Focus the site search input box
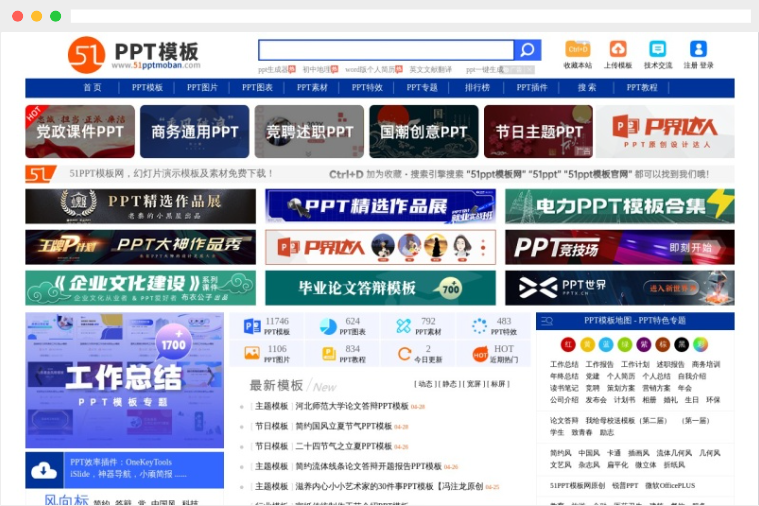Image resolution: width=759 pixels, height=506 pixels. coord(386,50)
